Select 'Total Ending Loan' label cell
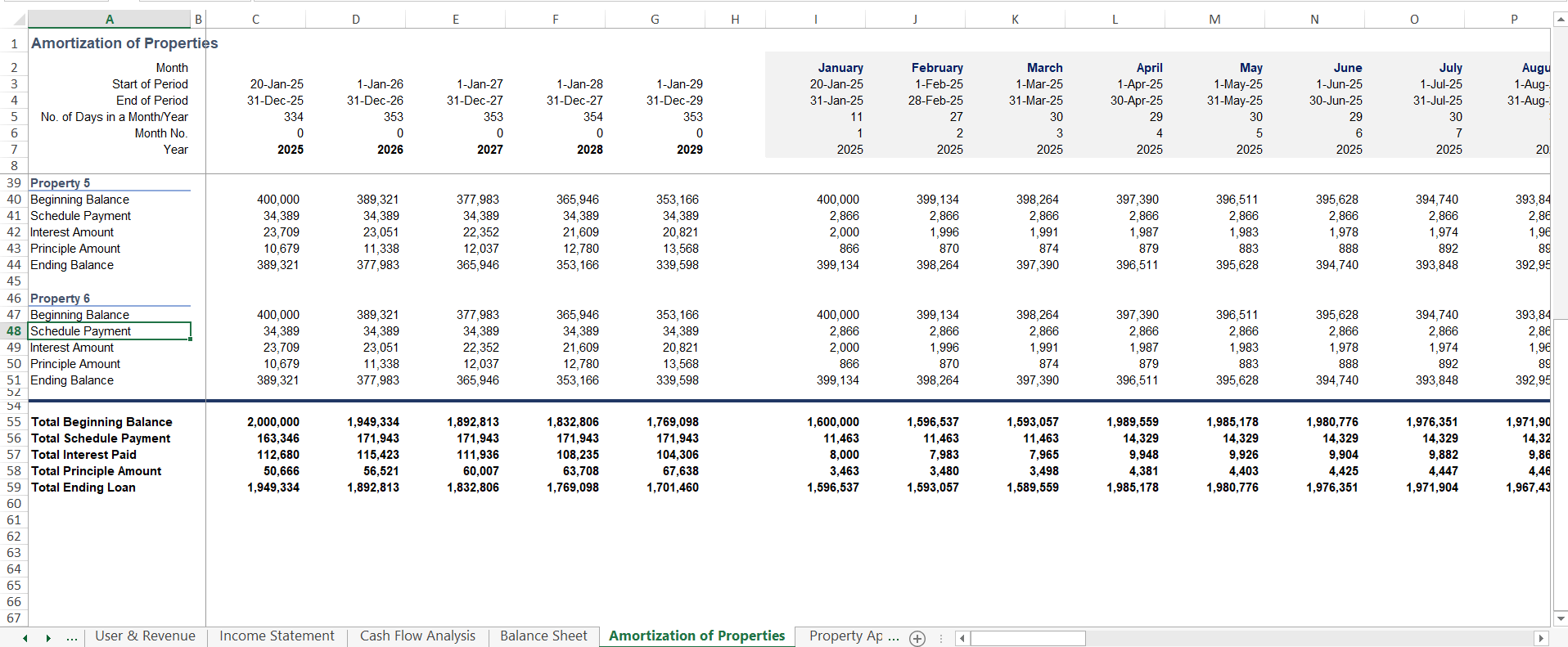 tap(110, 487)
